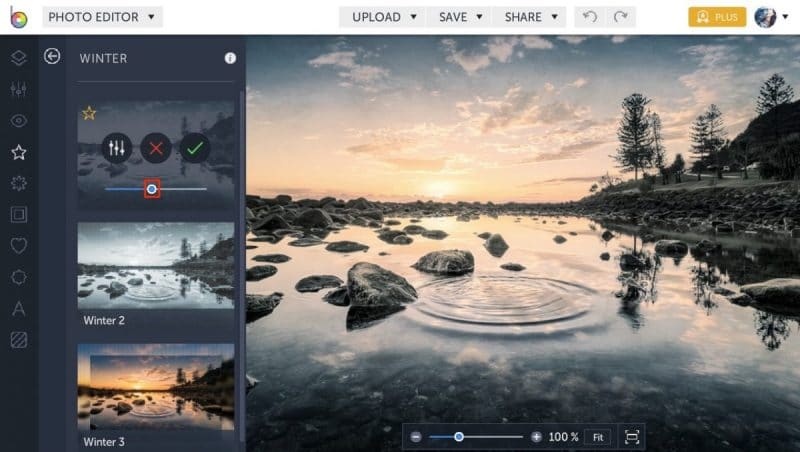Image resolution: width=800 pixels, height=452 pixels.
Task: Open the Frames square icon
Action: (x=18, y=214)
